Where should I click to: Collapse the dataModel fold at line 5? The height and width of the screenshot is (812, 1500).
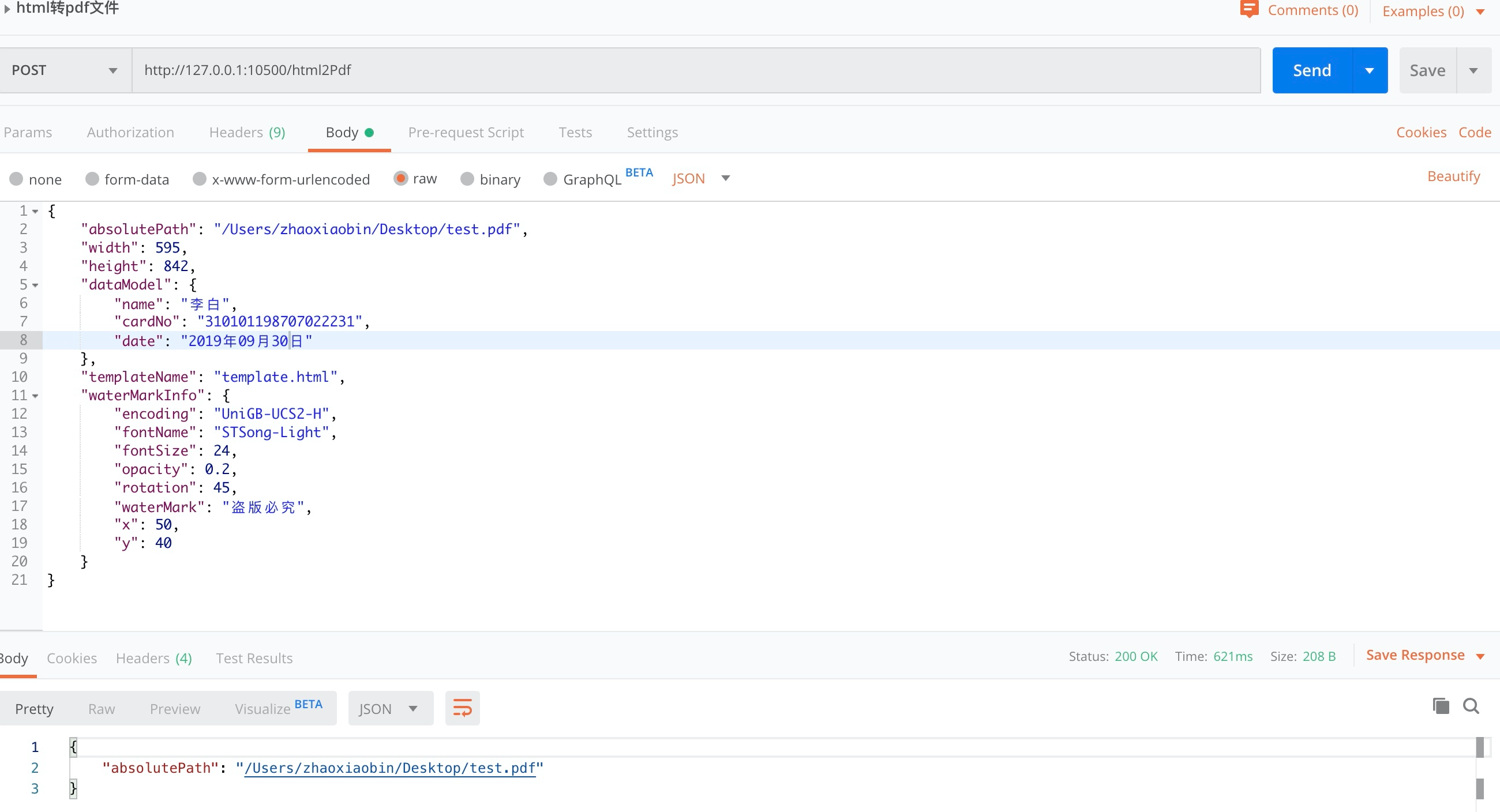click(36, 285)
